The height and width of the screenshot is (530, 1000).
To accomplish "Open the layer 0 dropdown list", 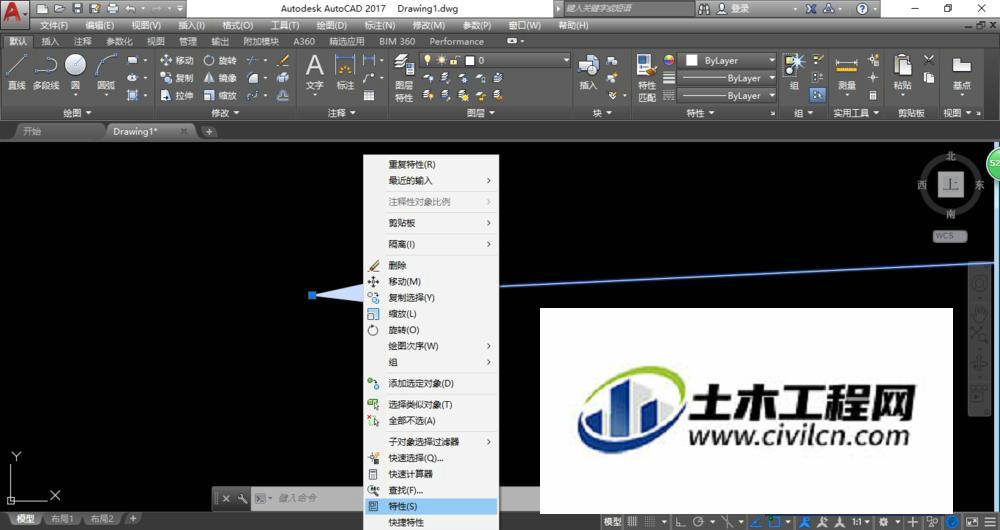I will (x=565, y=60).
